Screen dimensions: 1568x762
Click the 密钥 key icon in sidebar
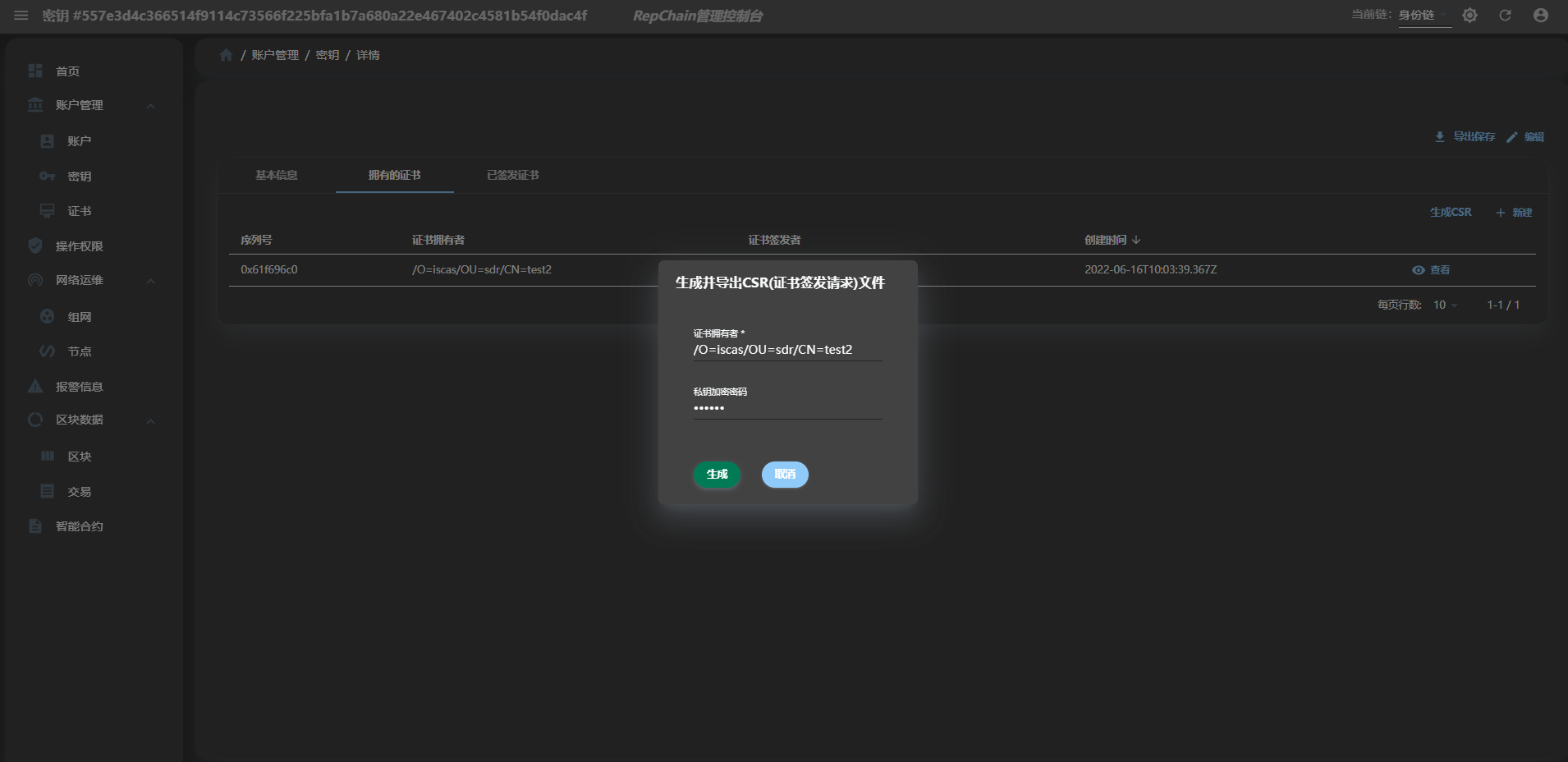(48, 177)
